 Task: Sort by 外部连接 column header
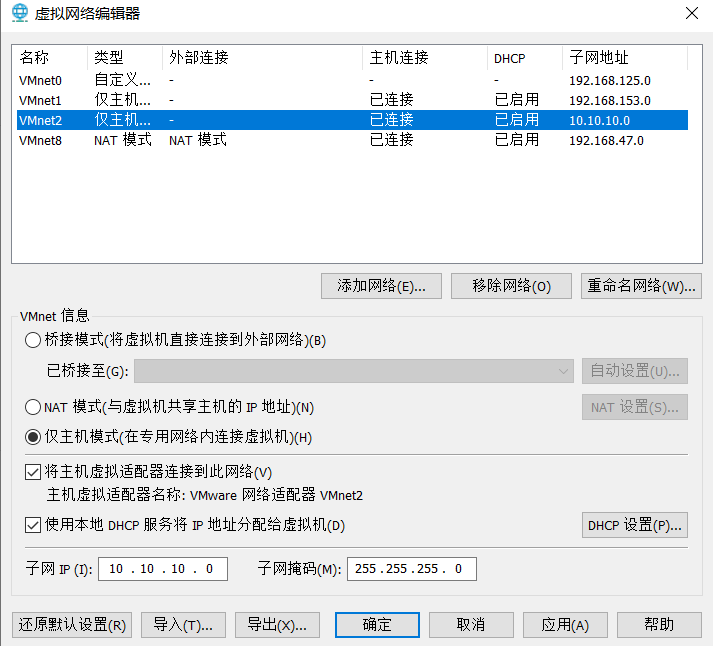(262, 58)
